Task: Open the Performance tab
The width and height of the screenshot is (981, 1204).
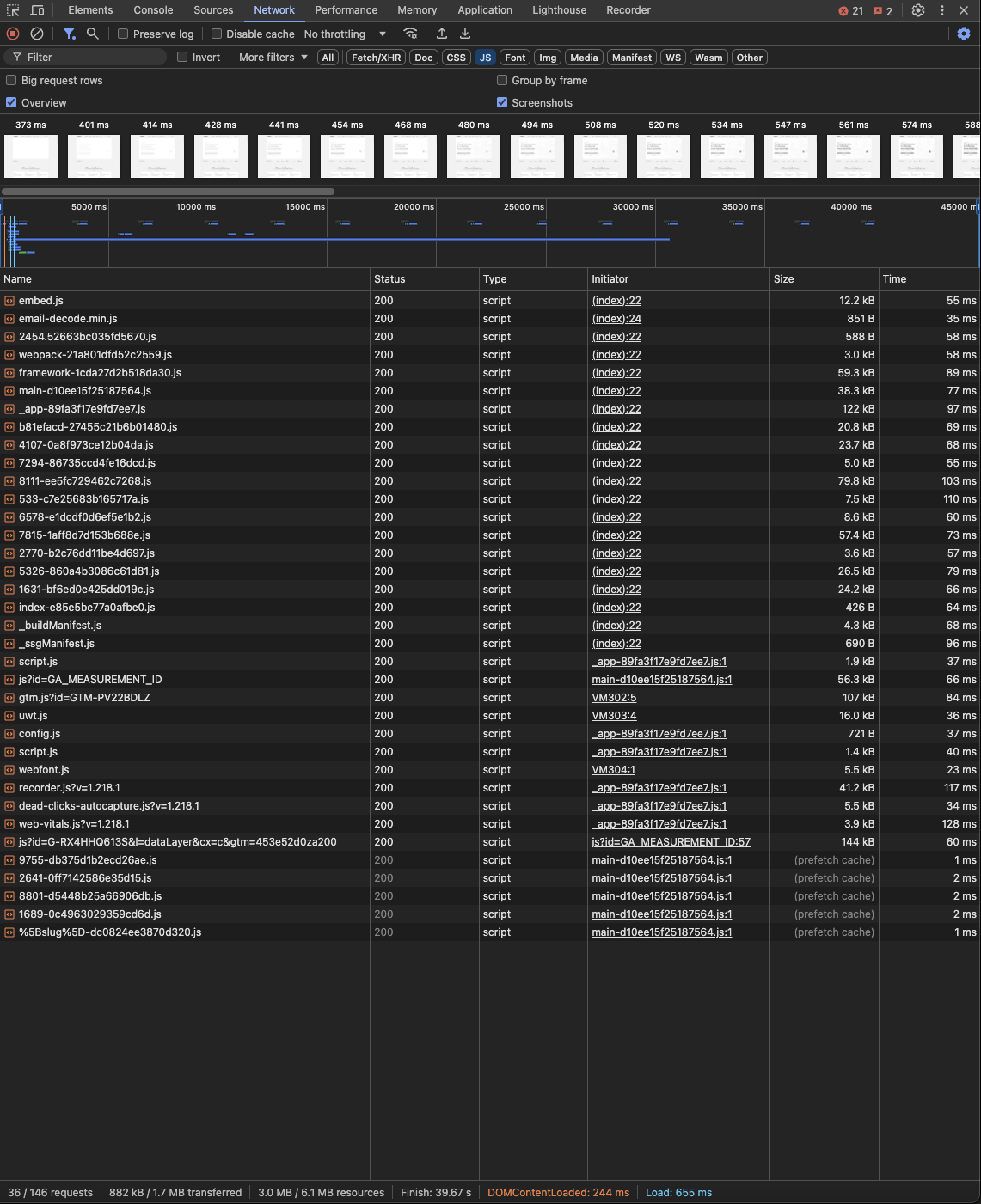Action: click(x=346, y=10)
